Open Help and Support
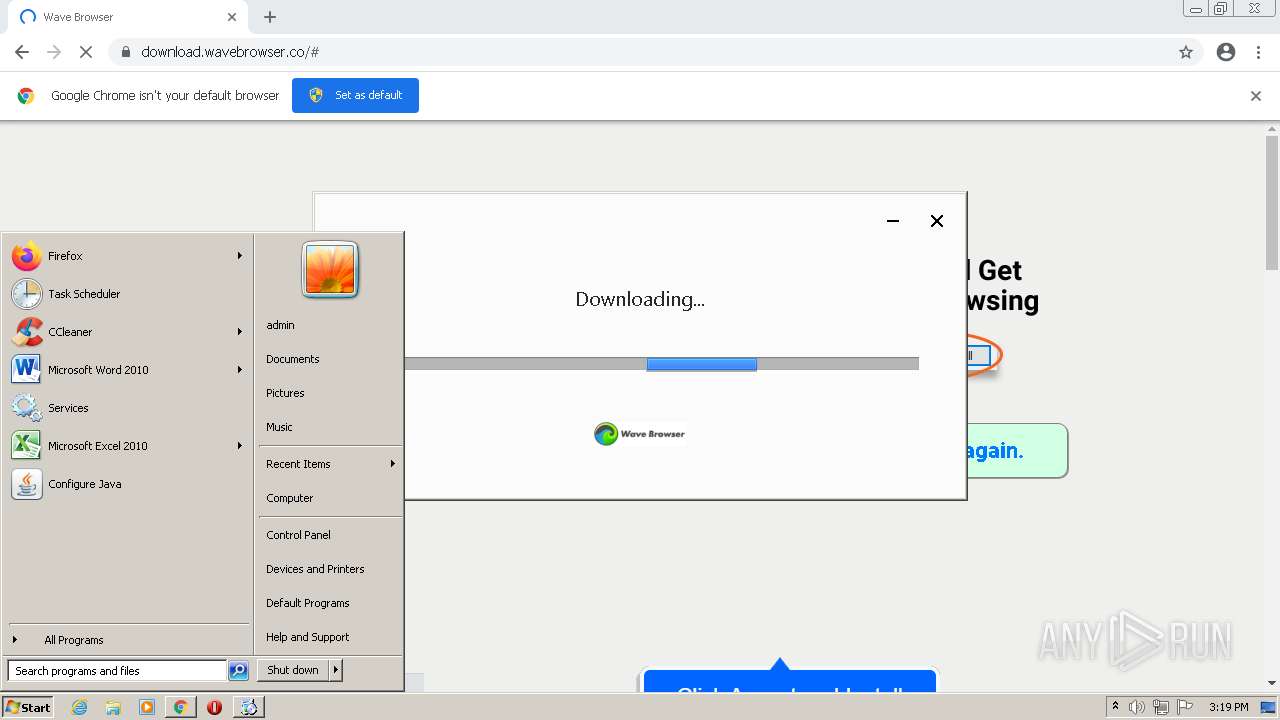The image size is (1280, 720). [308, 637]
